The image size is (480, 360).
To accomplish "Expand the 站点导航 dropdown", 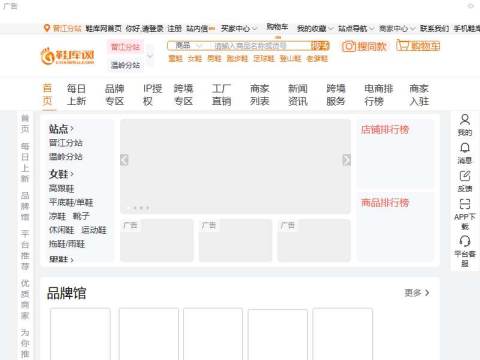I will [x=356, y=29].
